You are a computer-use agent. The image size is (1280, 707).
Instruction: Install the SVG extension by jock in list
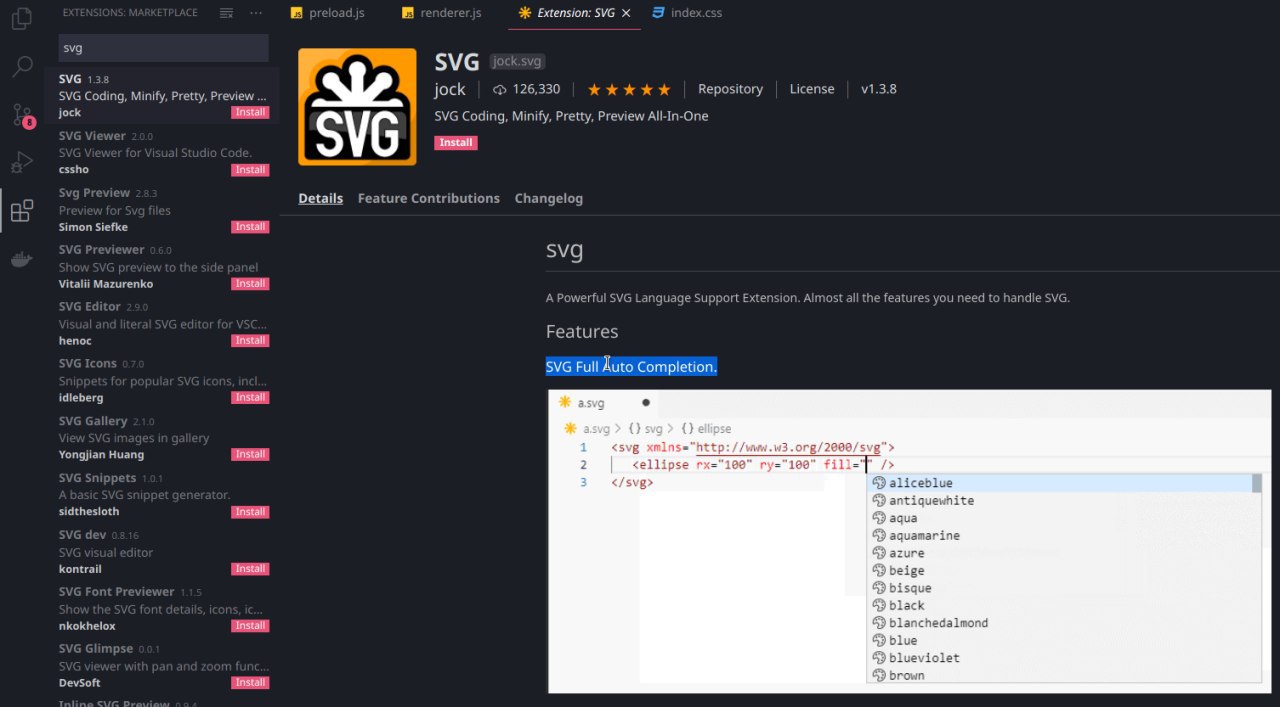(x=250, y=112)
